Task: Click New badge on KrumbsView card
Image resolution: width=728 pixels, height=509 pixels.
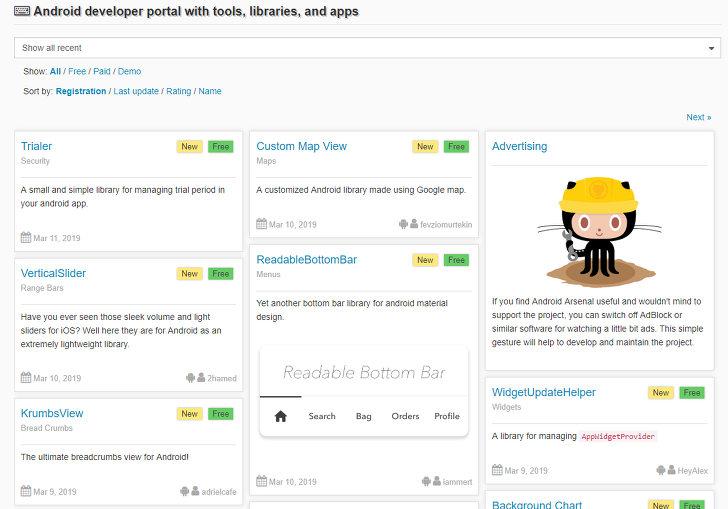Action: click(189, 414)
